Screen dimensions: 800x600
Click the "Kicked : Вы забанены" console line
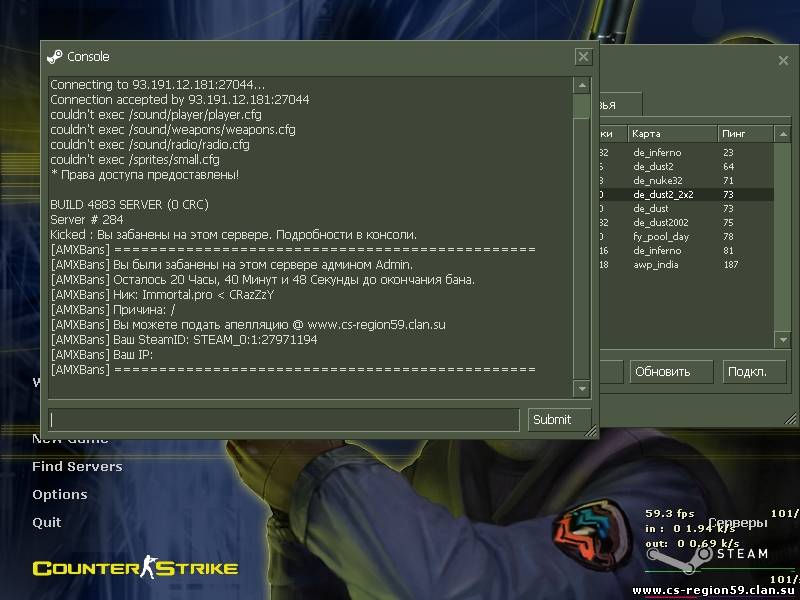pos(233,235)
